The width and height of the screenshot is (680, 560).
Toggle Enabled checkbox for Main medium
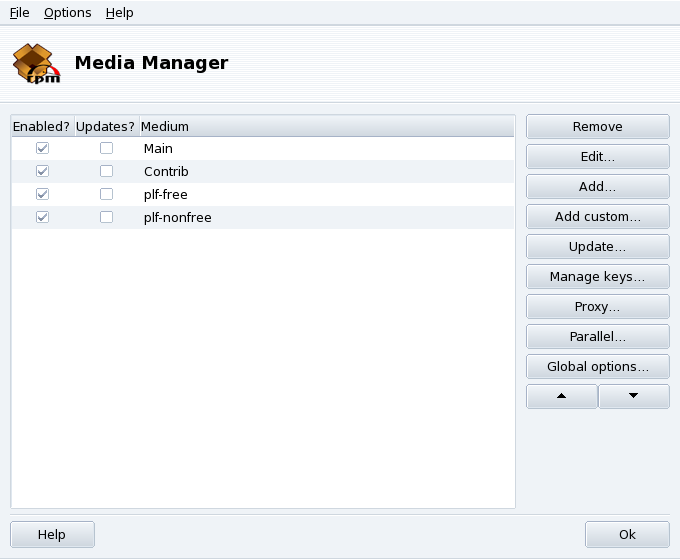(42, 148)
